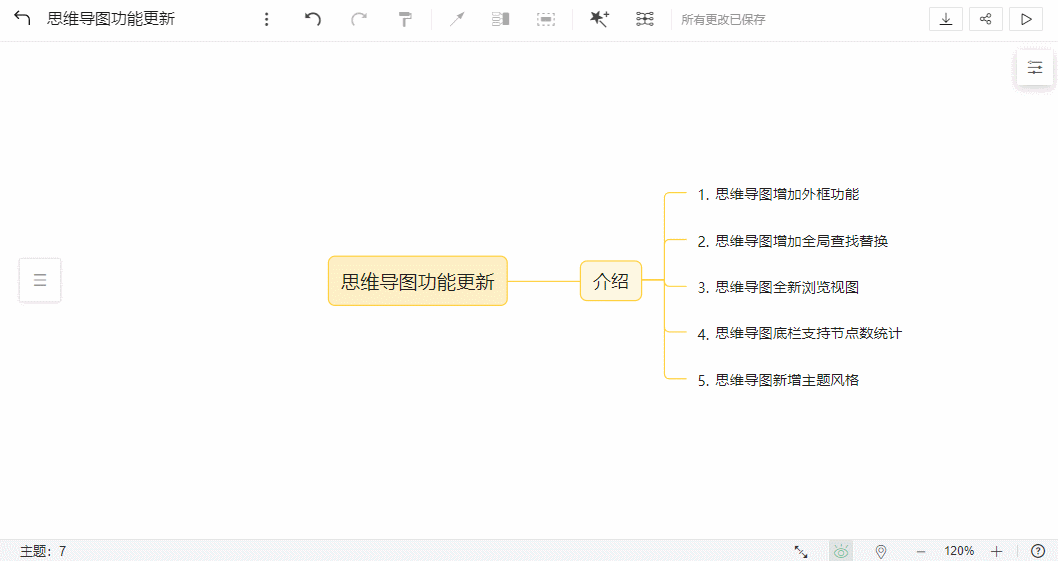Open the help question mark icon

coord(1038,552)
